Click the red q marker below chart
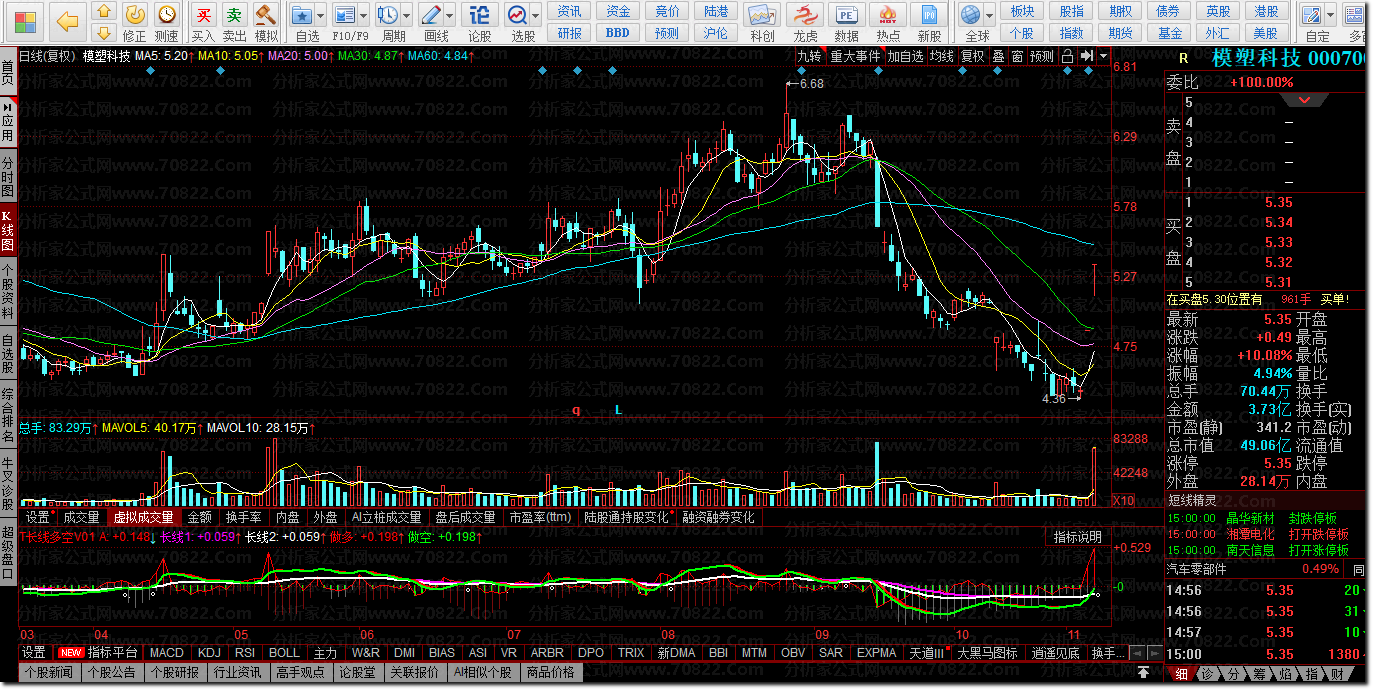 coord(576,410)
